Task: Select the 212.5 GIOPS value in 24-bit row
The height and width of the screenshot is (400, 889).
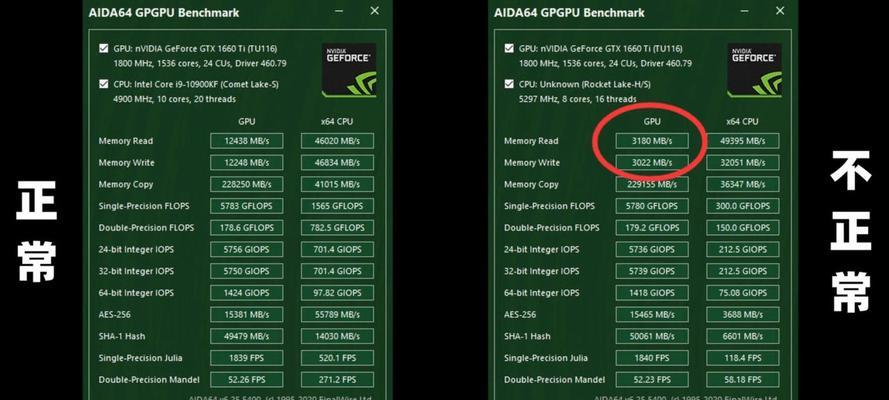Action: [x=743, y=249]
